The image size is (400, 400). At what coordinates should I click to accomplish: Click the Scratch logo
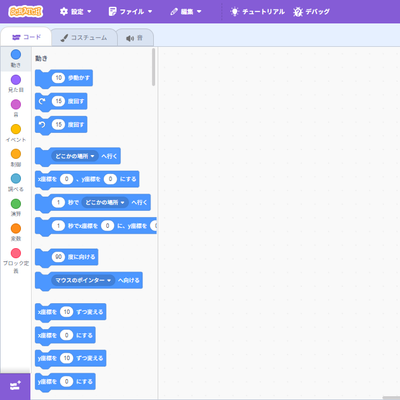26,12
